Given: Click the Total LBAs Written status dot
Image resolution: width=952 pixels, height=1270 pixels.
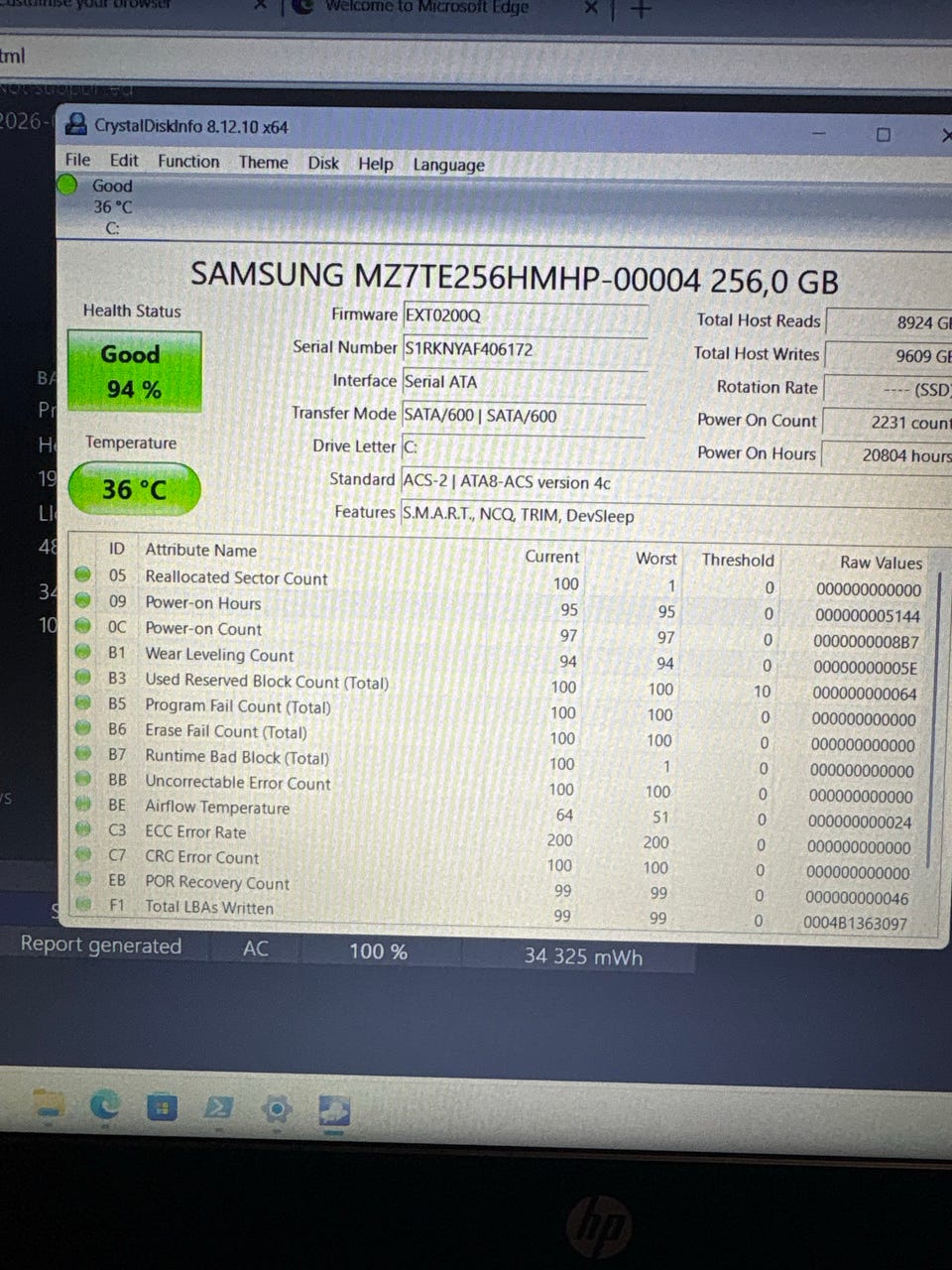Looking at the screenshot, I should [x=84, y=904].
